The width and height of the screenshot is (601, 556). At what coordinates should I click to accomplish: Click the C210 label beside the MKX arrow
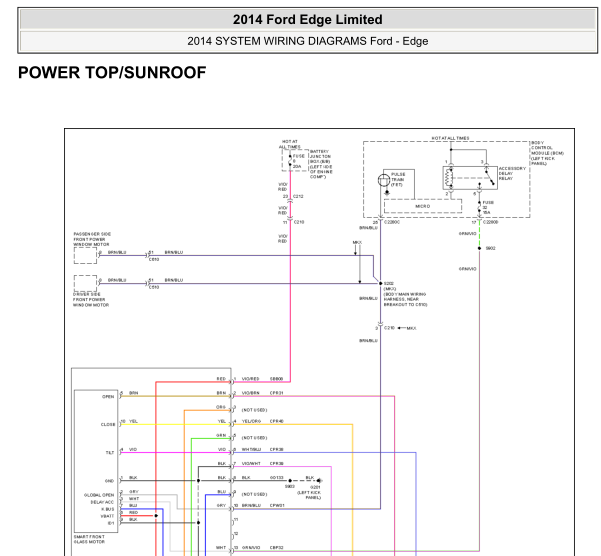(389, 328)
